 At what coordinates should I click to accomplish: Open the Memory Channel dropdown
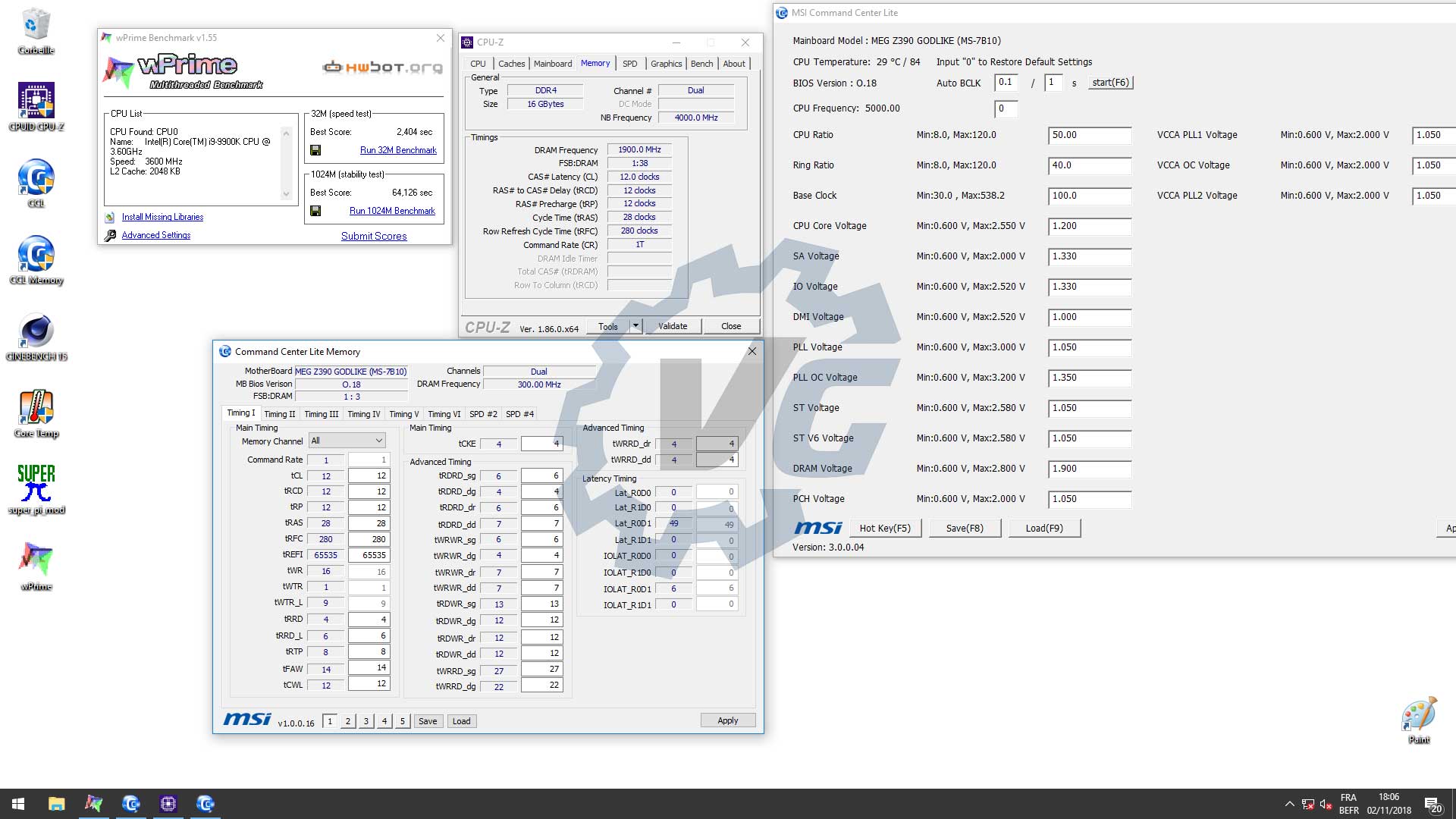tap(347, 441)
